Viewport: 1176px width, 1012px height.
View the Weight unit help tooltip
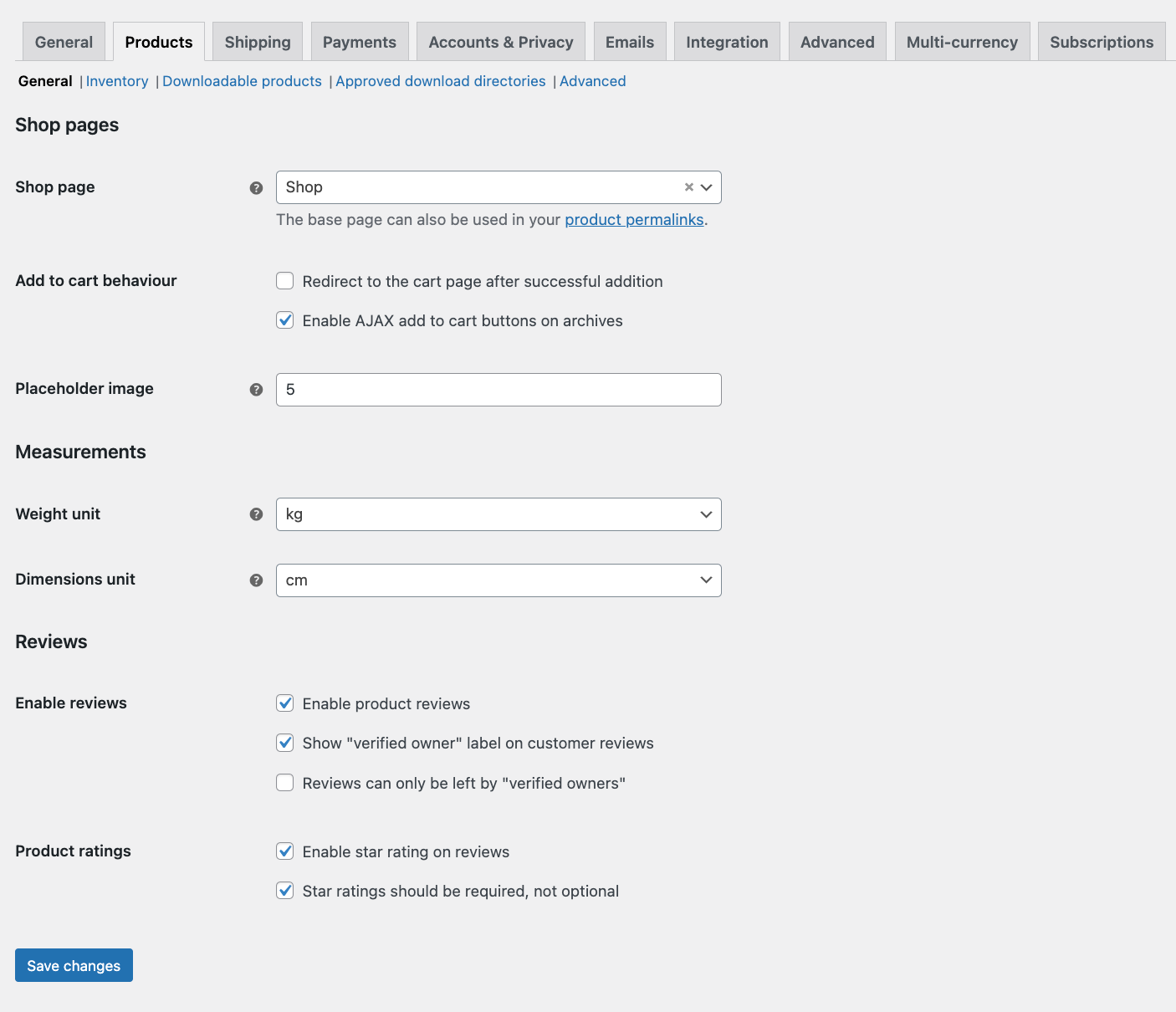click(256, 514)
